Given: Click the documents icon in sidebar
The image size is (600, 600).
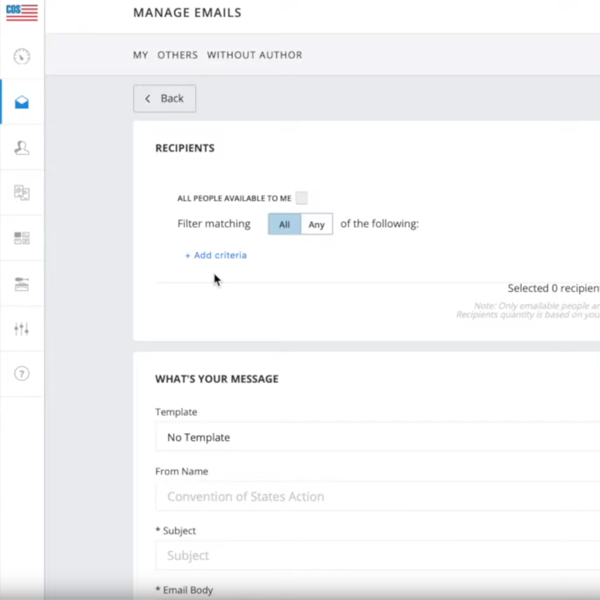Looking at the screenshot, I should coord(22,193).
